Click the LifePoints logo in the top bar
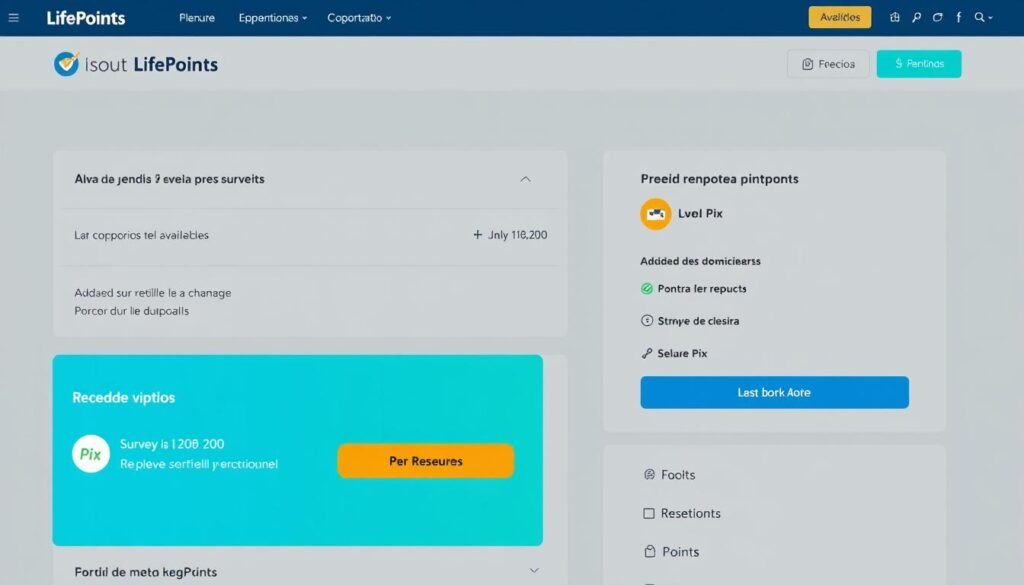Image resolution: width=1024 pixels, height=585 pixels. pyautogui.click(x=86, y=18)
